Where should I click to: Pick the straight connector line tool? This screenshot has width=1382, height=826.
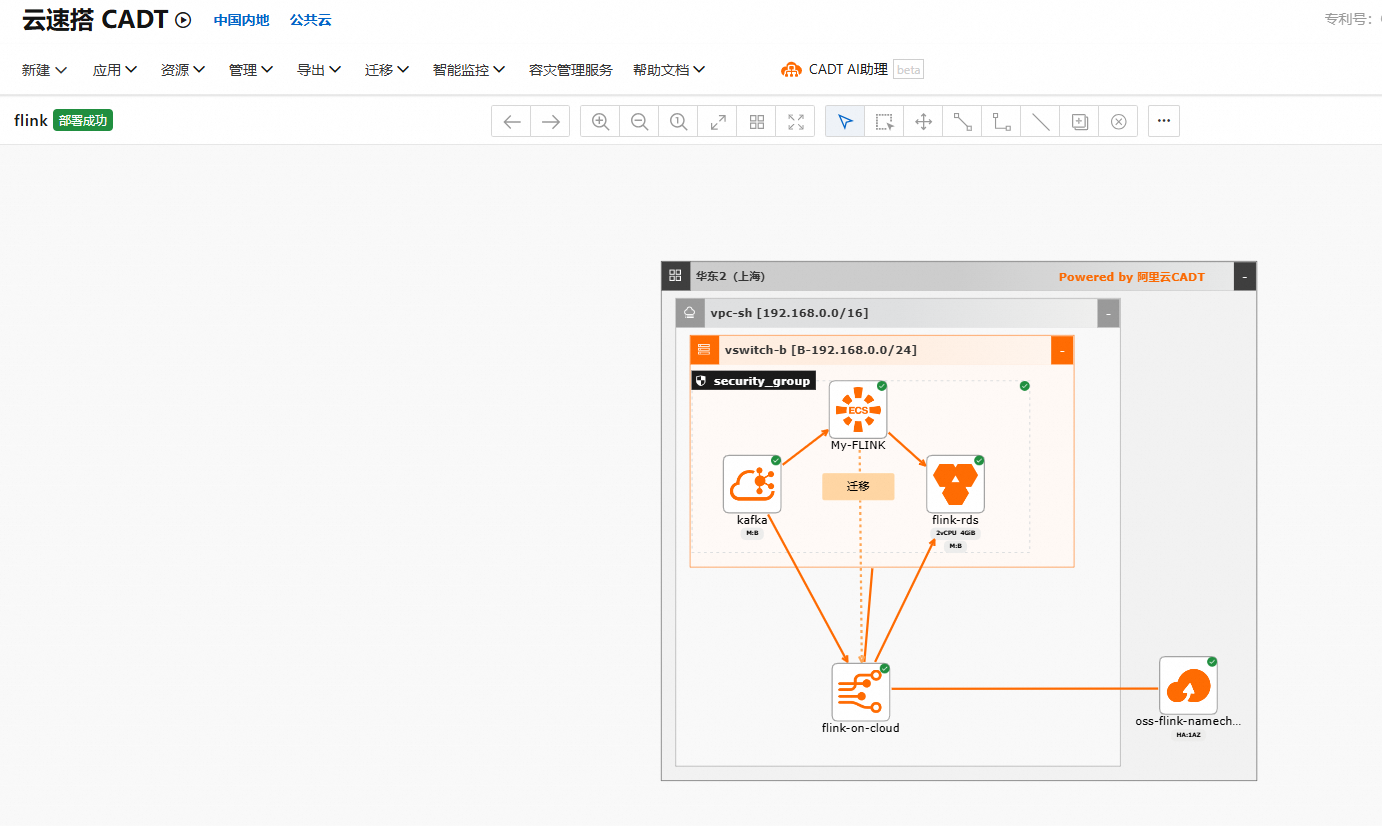pos(962,121)
